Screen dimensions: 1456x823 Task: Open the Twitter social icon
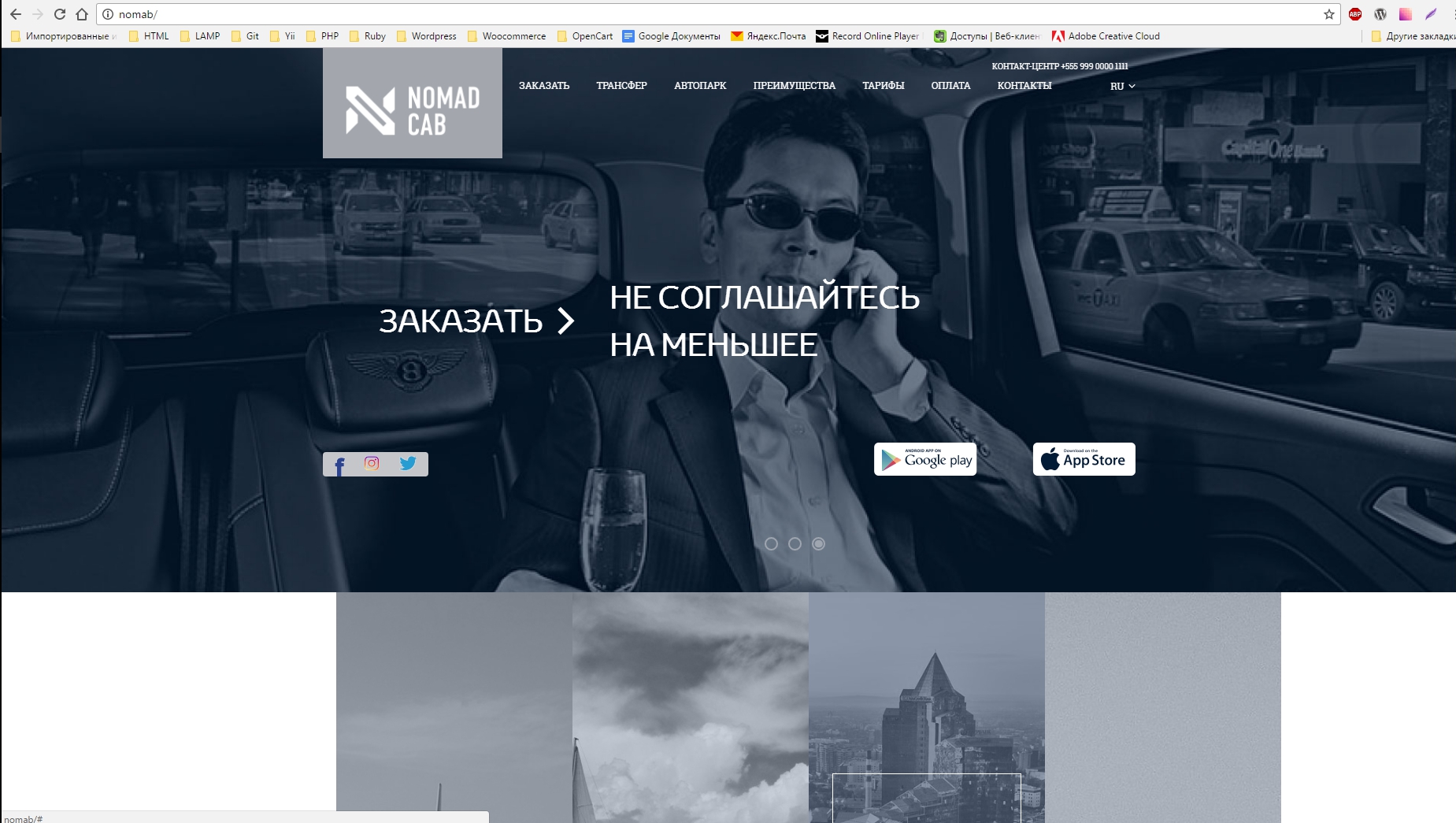(408, 463)
